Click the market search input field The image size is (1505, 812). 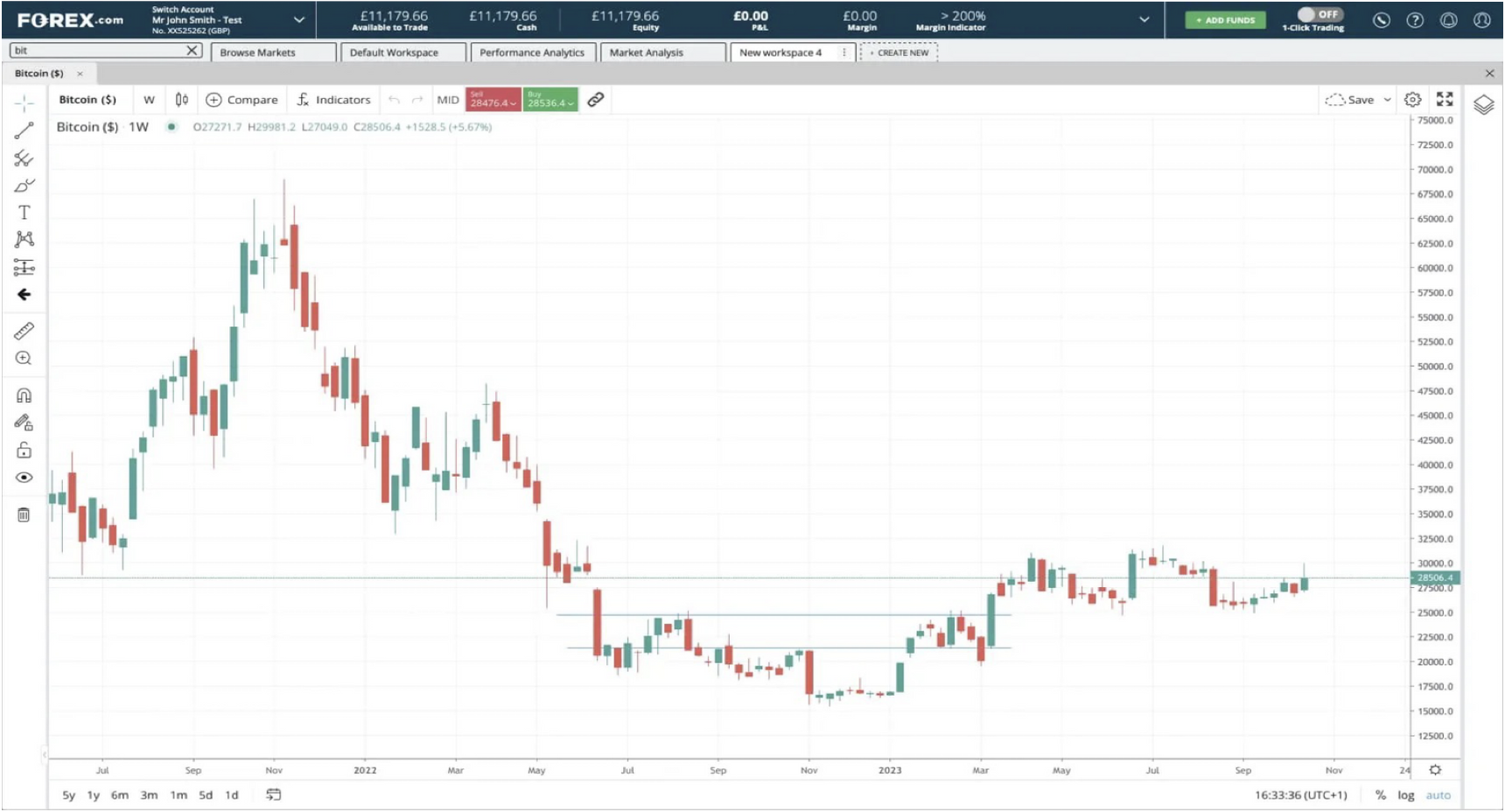(x=98, y=51)
